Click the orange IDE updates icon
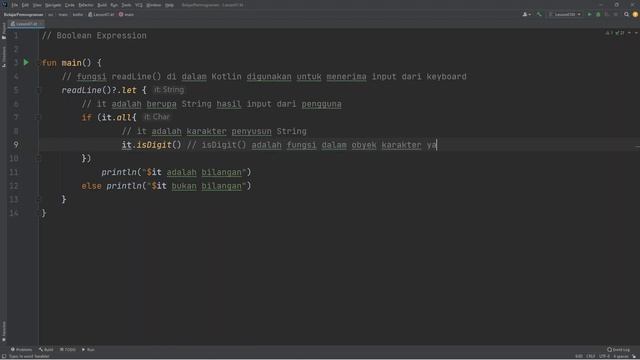 tap(635, 15)
